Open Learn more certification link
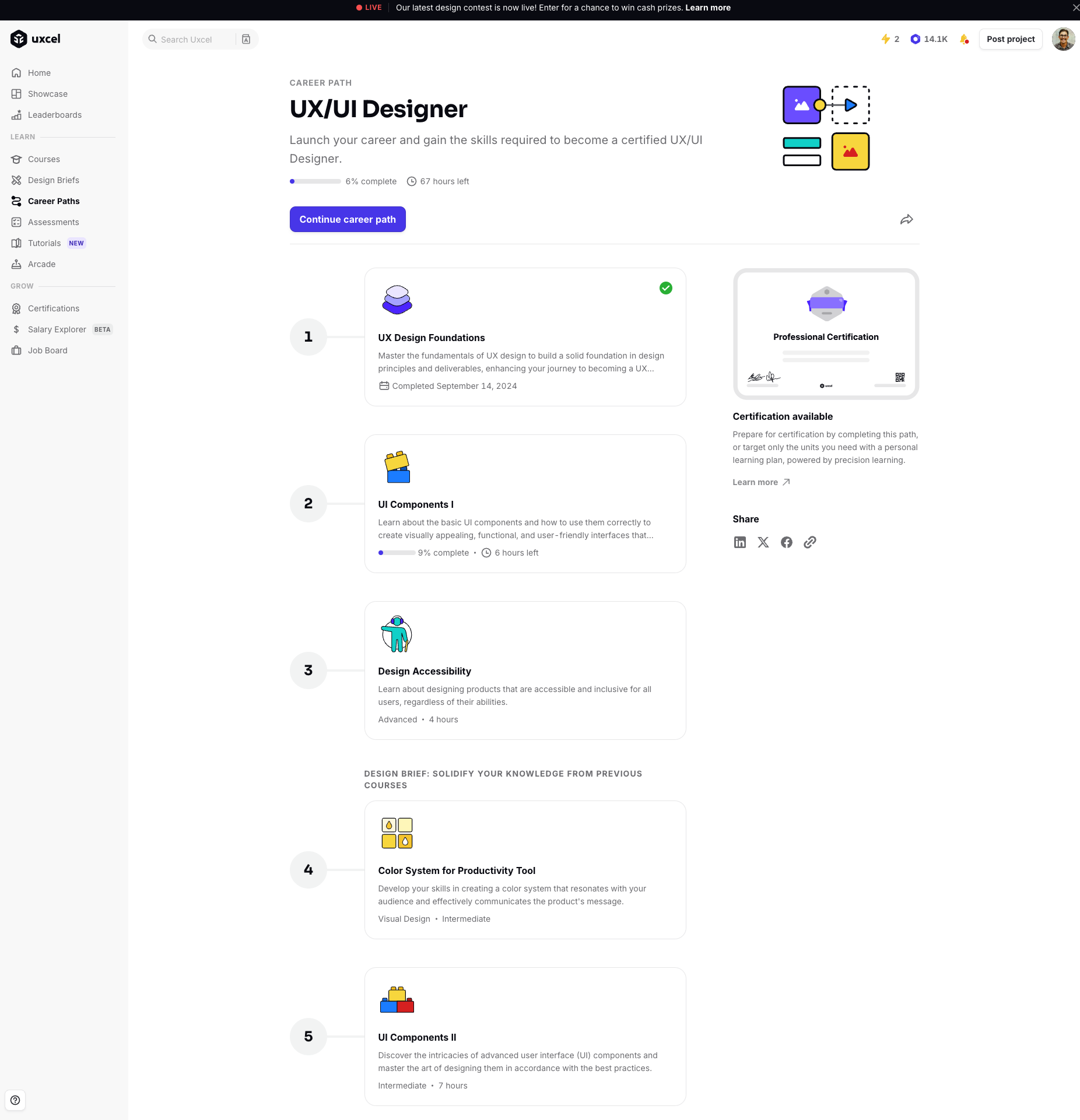The height and width of the screenshot is (1120, 1080). 760,482
